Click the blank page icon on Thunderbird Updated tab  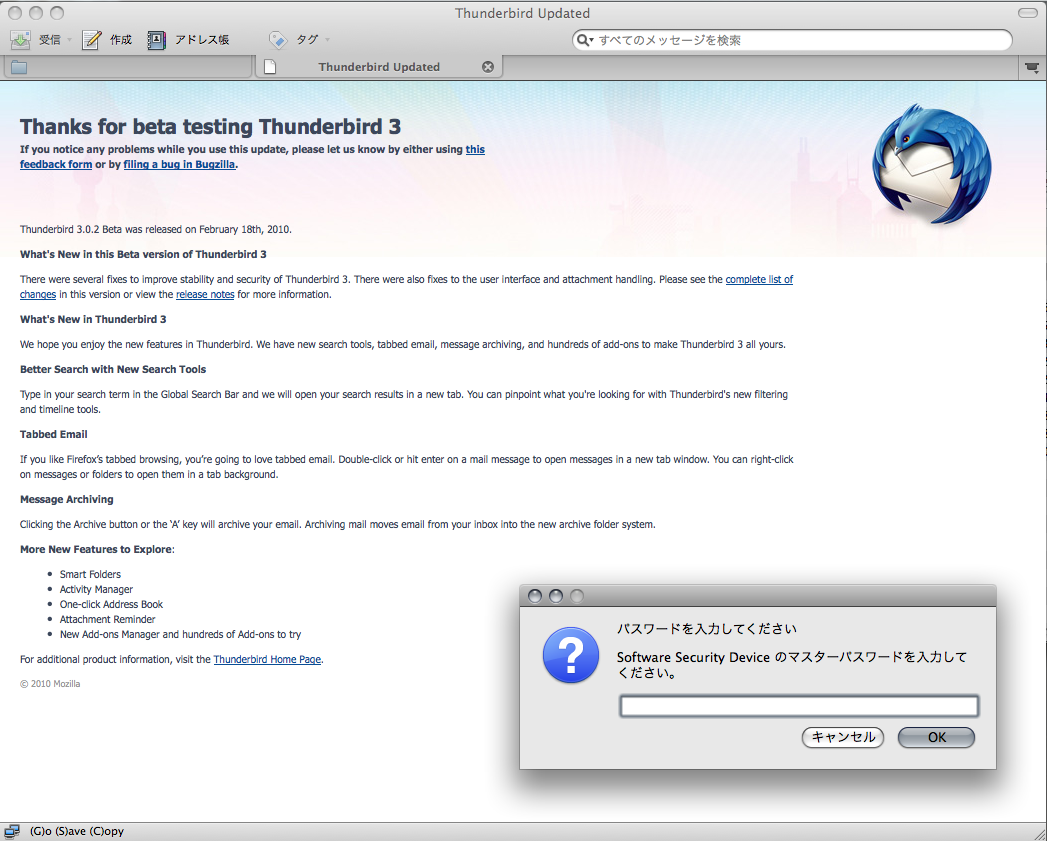pyautogui.click(x=270, y=67)
